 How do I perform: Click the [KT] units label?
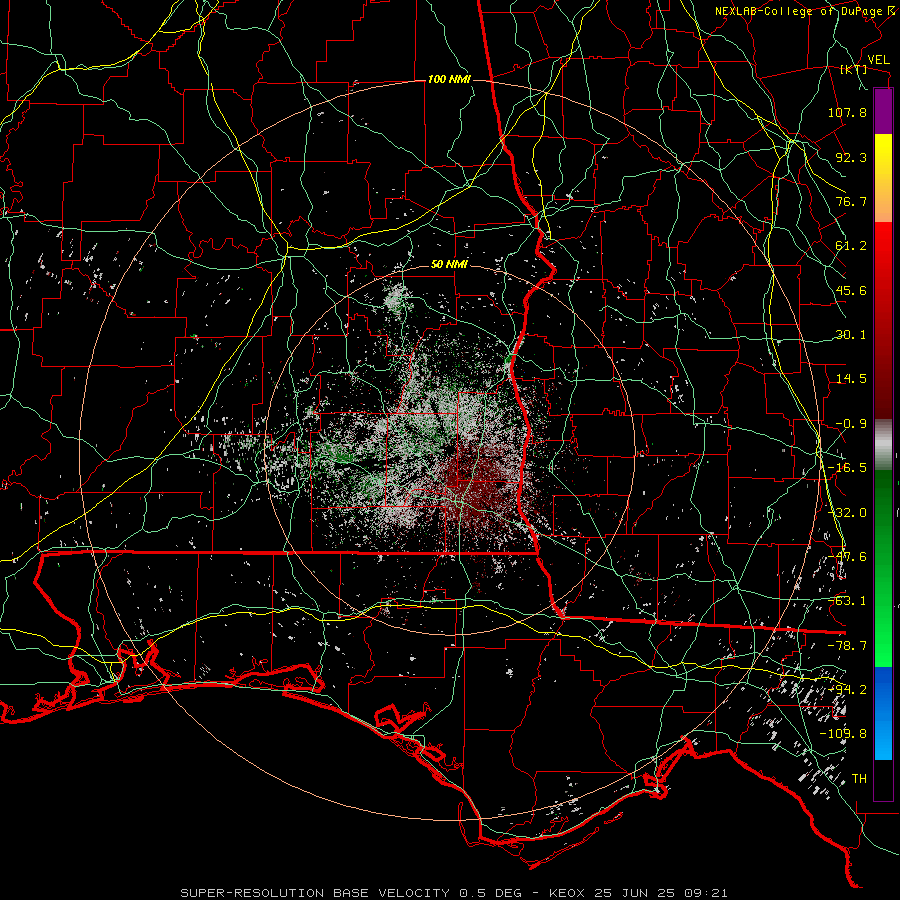(854, 69)
